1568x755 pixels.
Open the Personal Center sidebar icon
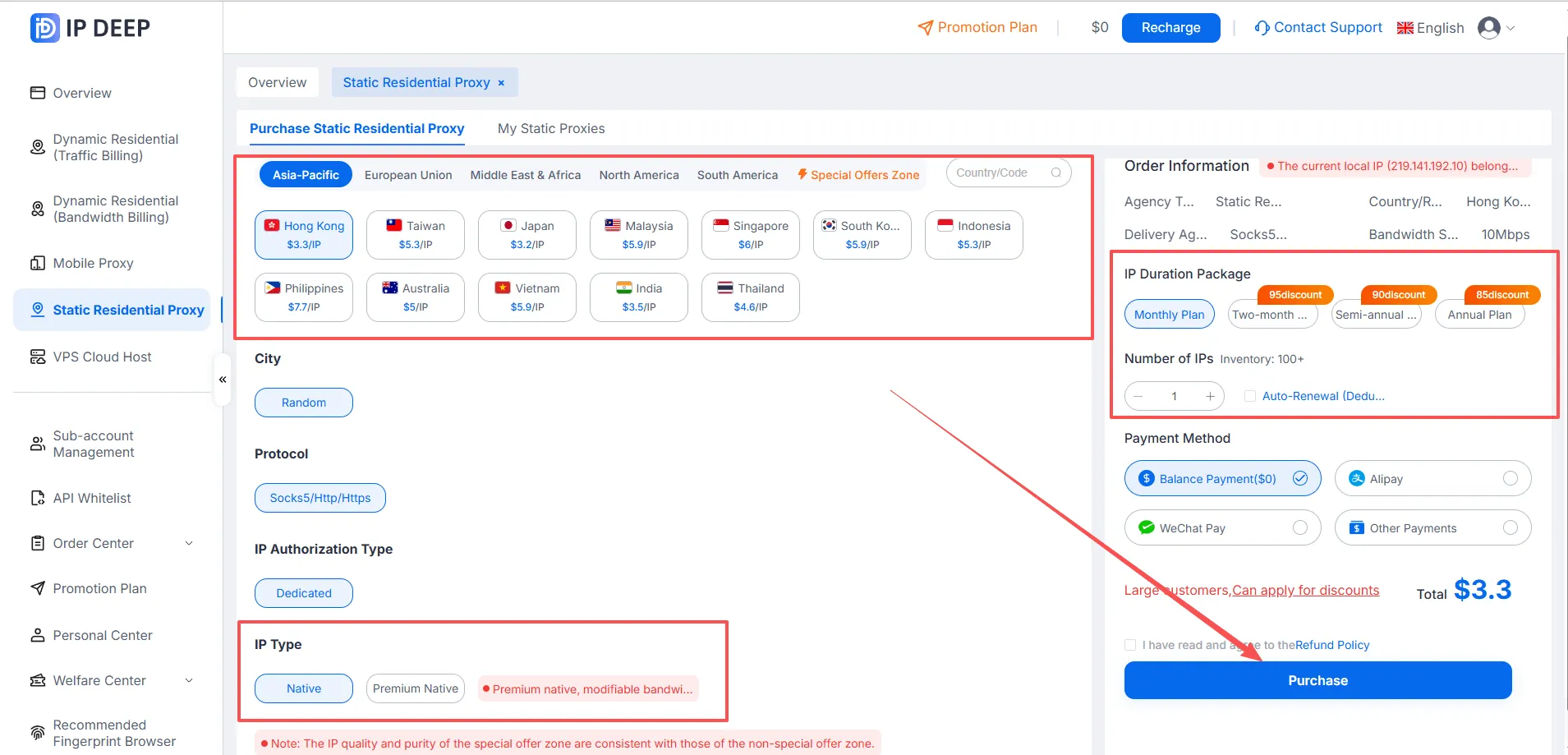pos(38,635)
